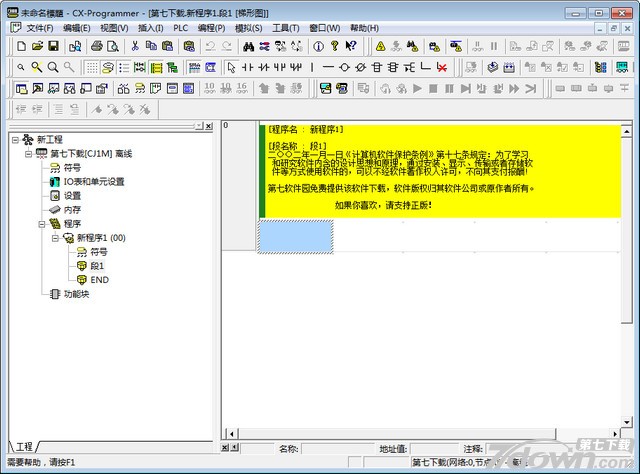Image resolution: width=640 pixels, height=474 pixels.
Task: Click the 工程 tab at panel bottom
Action: pyautogui.click(x=24, y=446)
